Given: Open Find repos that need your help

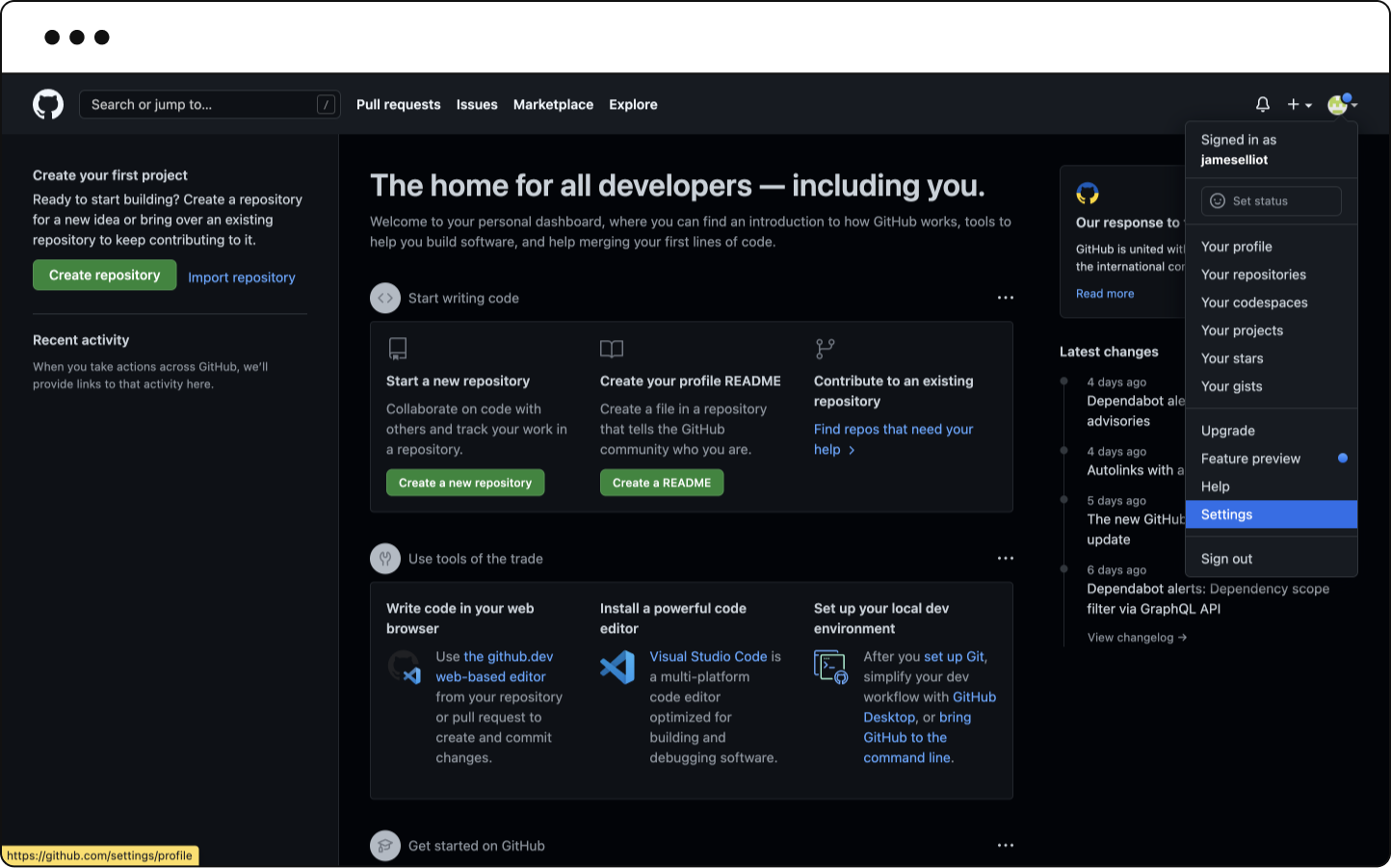Looking at the screenshot, I should (894, 439).
